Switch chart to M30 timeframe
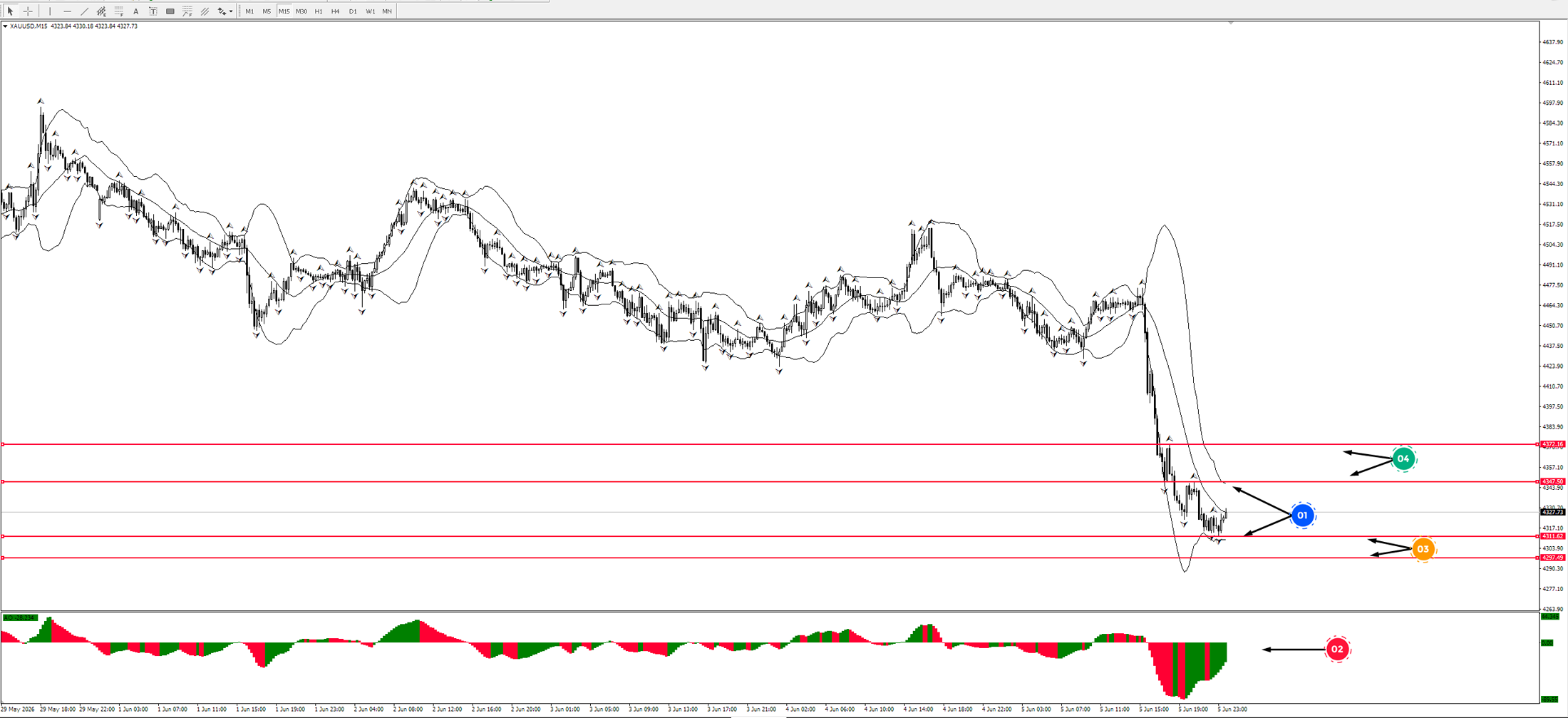Viewport: 1568px width, 718px height. pos(301,11)
